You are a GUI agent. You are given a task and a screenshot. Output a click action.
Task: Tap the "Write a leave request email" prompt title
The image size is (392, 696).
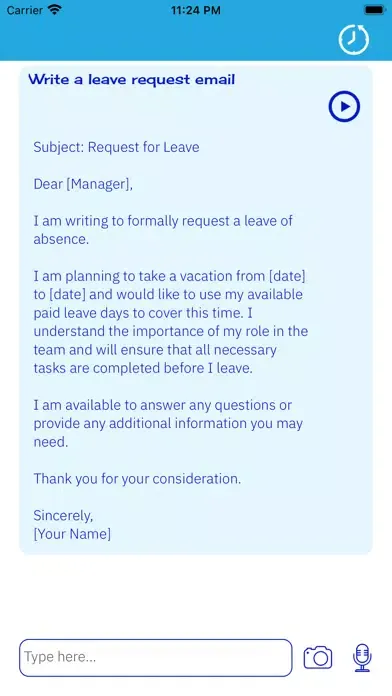point(132,80)
